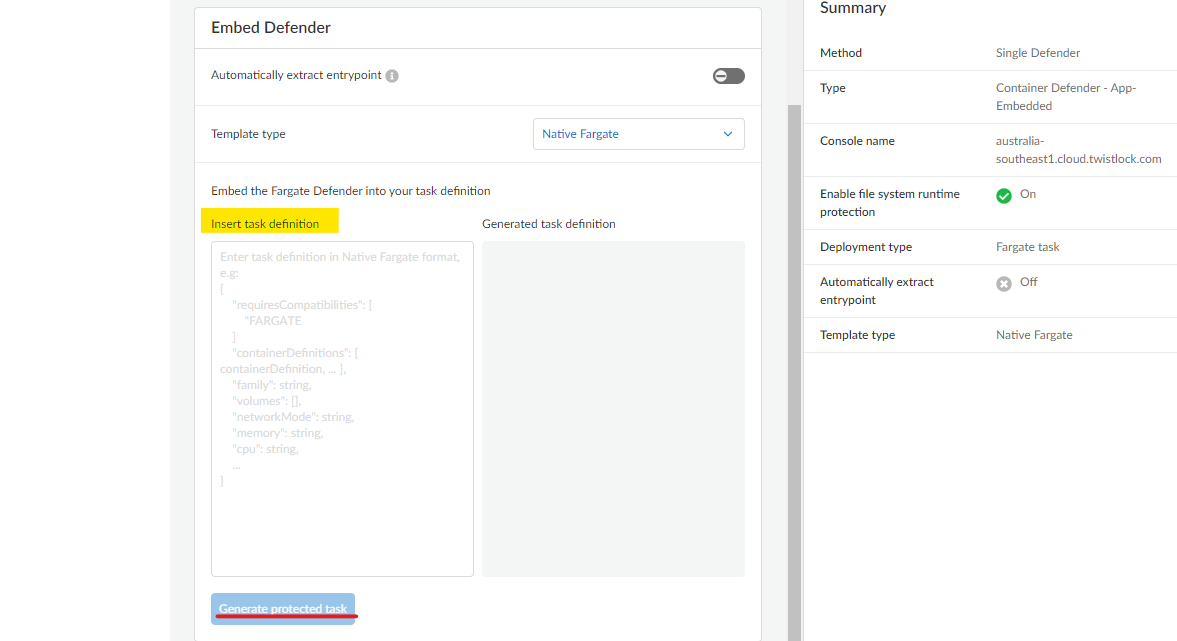Image resolution: width=1177 pixels, height=641 pixels.
Task: Click 'Automatically extract entrypoint' label in Summary
Action: coord(877,290)
